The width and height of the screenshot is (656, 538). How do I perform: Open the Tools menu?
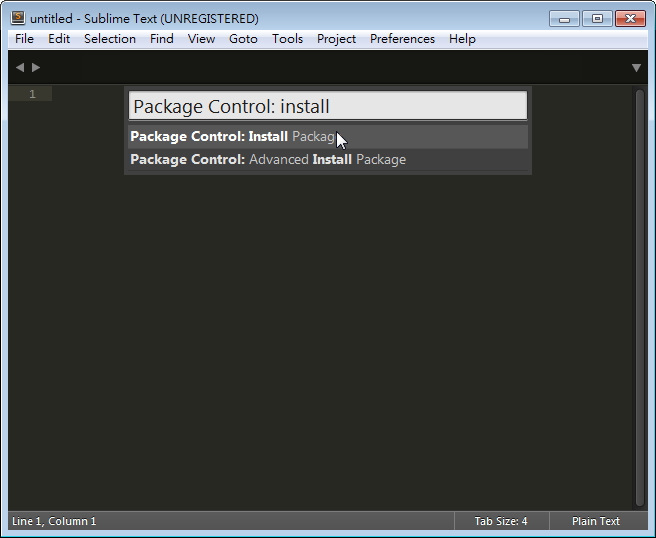287,39
